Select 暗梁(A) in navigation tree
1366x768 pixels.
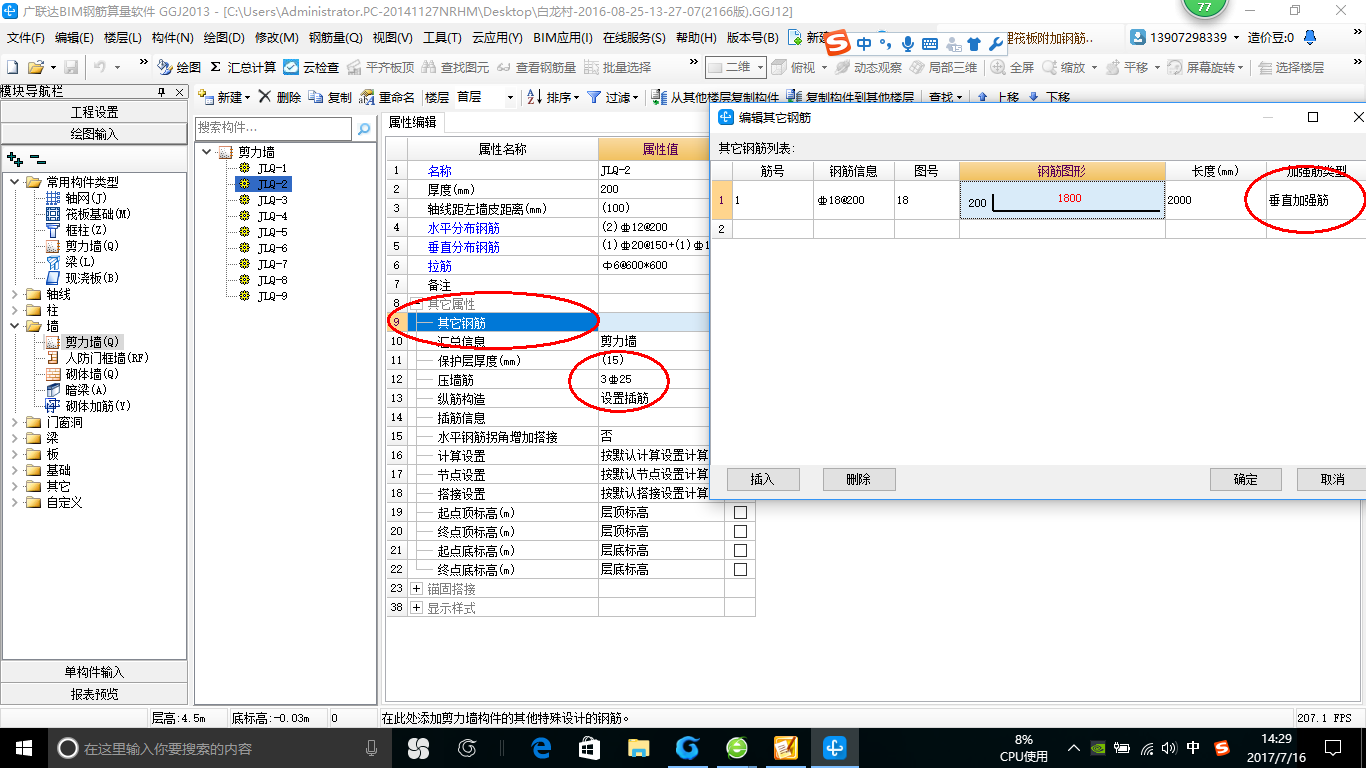tap(78, 390)
